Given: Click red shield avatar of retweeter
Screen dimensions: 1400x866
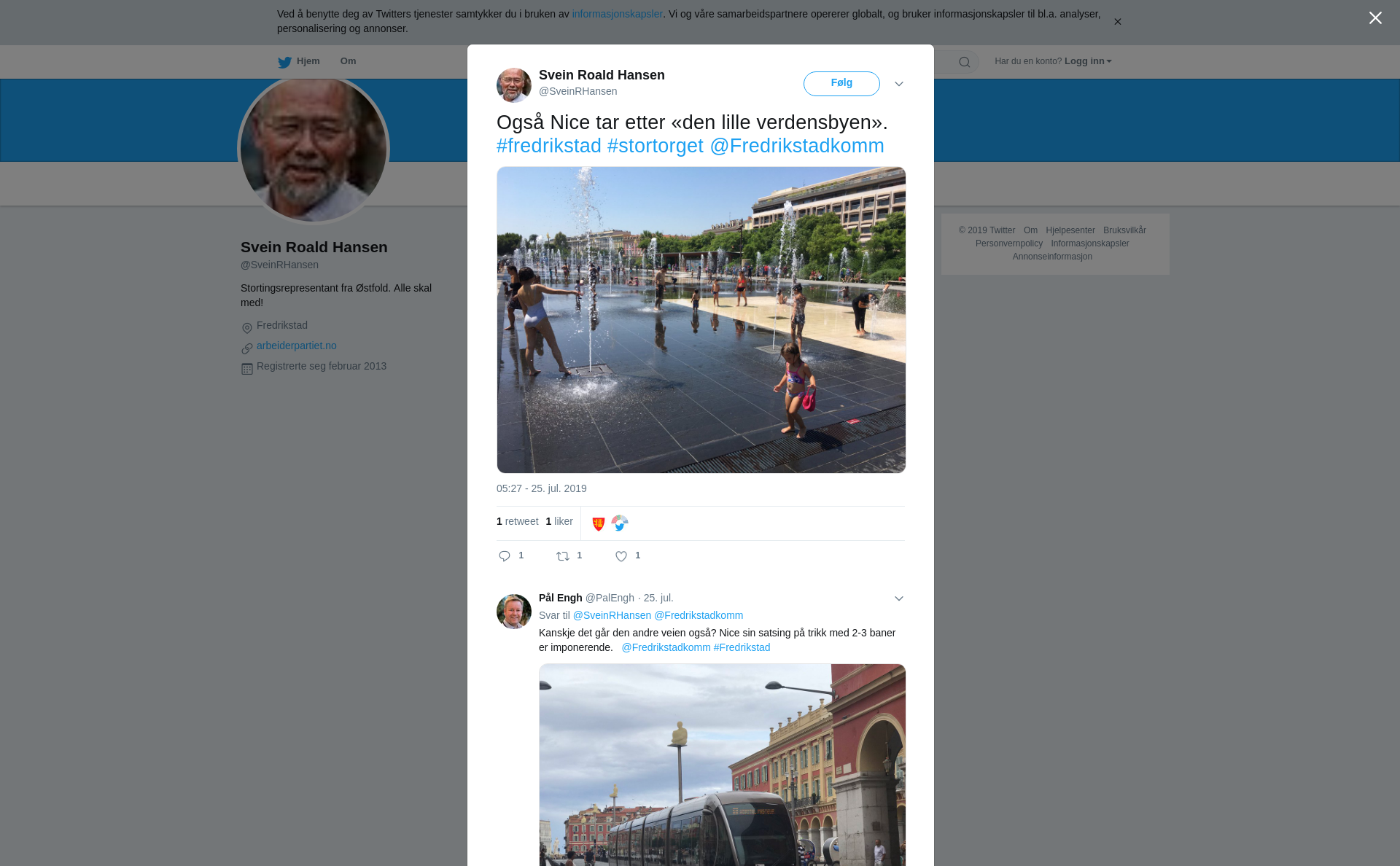Looking at the screenshot, I should [x=599, y=523].
